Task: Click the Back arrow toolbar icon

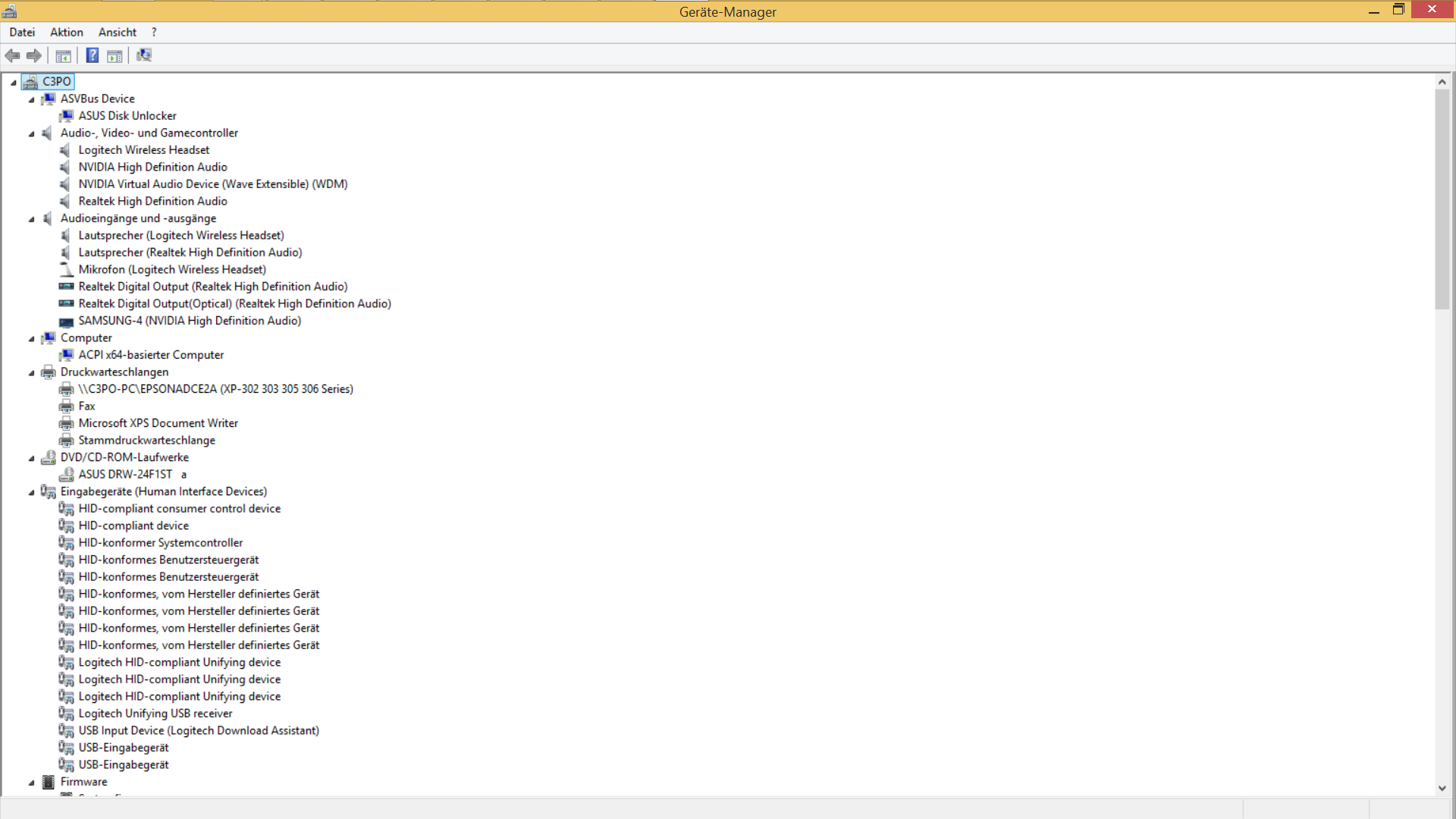Action: click(12, 55)
